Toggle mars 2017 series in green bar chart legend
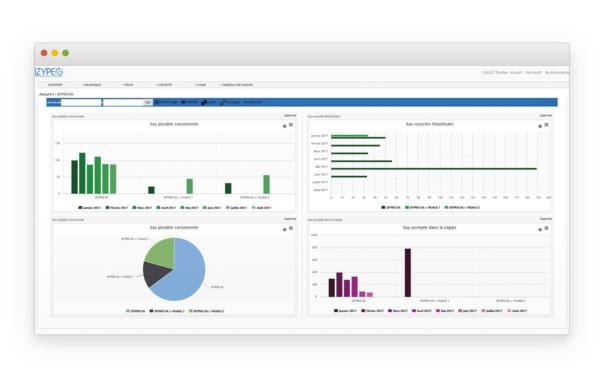This screenshot has width=600, height=380. (142, 207)
